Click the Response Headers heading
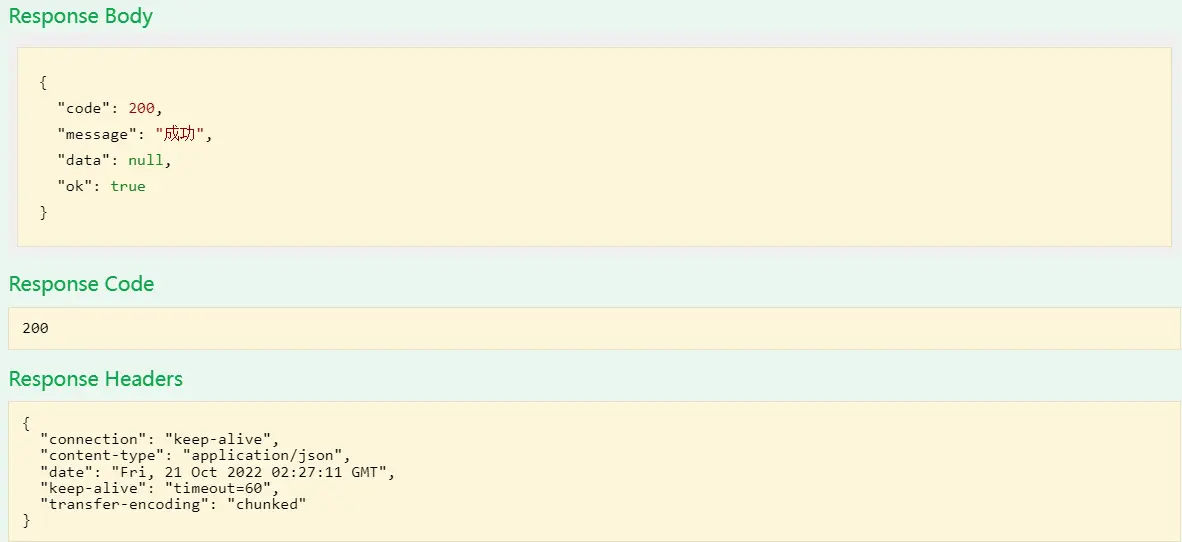Screen dimensions: 1182x542 (x=96, y=378)
